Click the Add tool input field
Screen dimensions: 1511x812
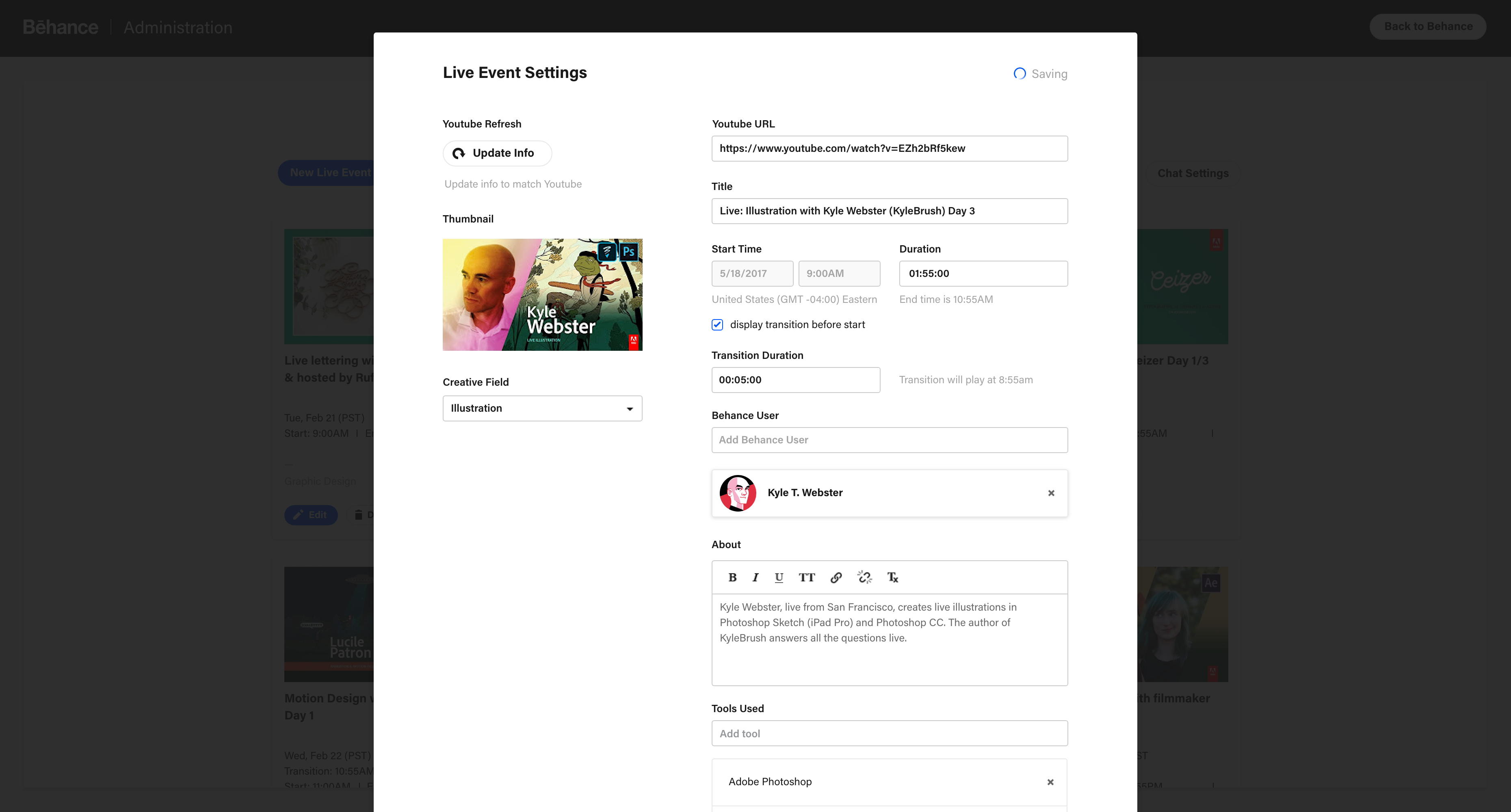pos(889,733)
